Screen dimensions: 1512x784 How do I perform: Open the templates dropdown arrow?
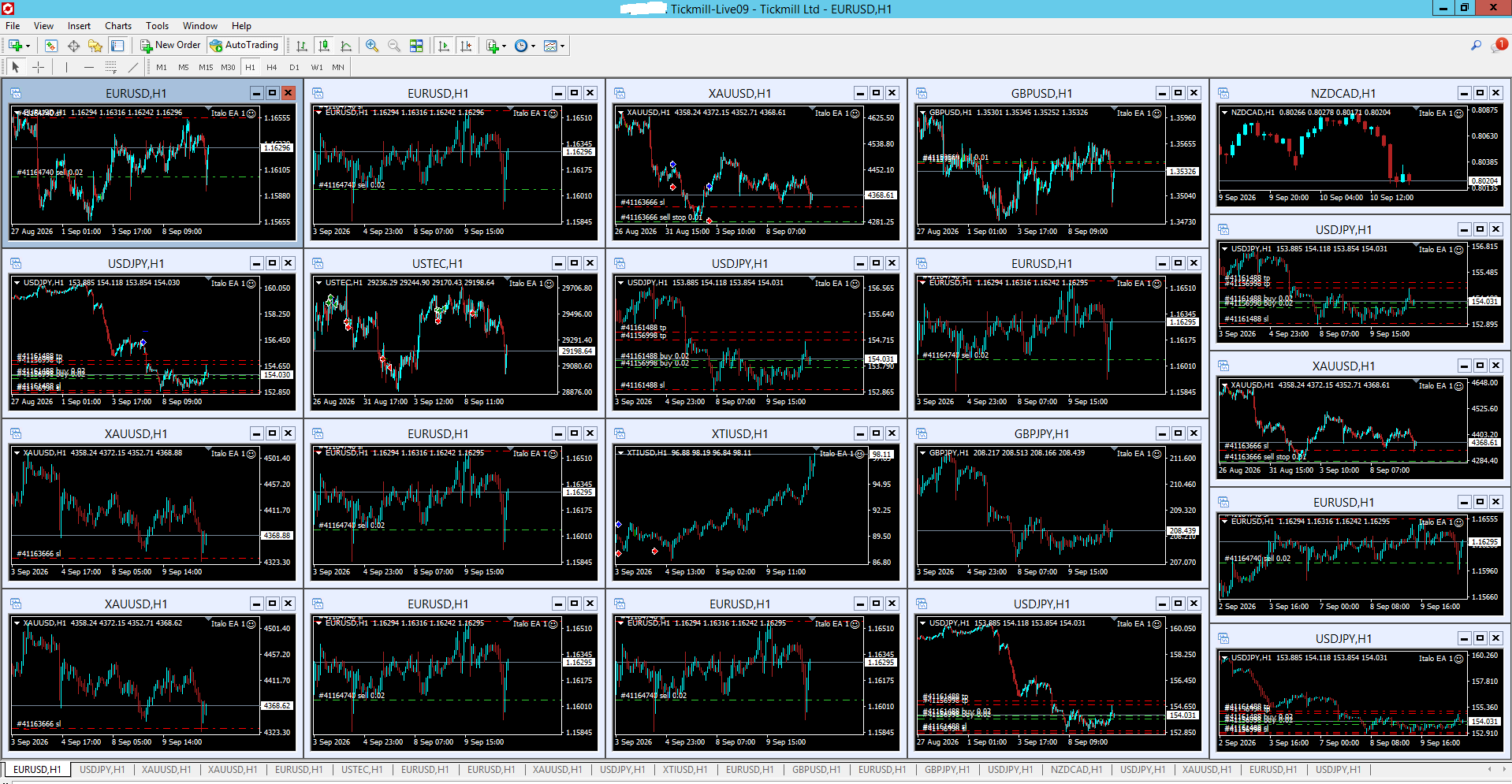562,46
